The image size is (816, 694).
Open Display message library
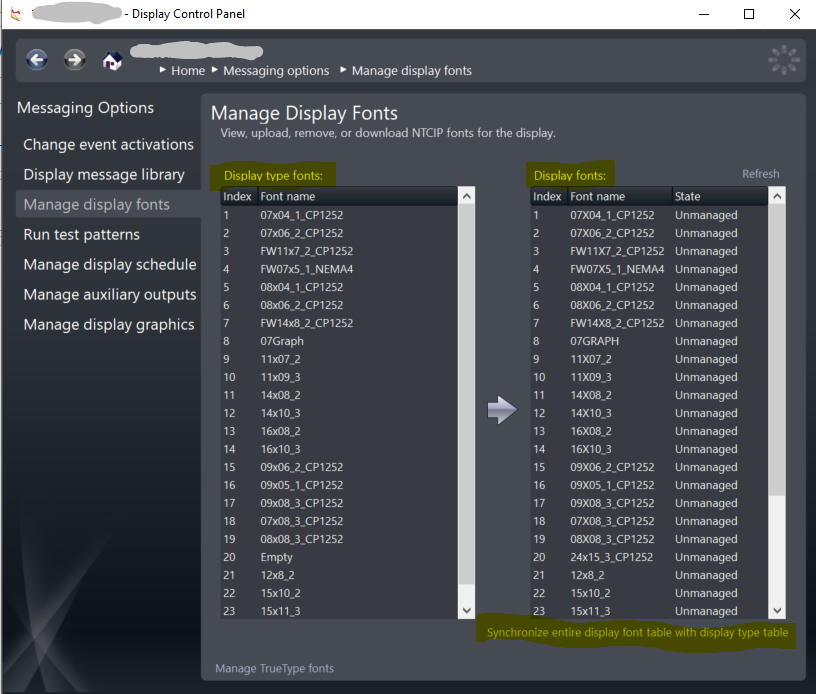tap(104, 175)
